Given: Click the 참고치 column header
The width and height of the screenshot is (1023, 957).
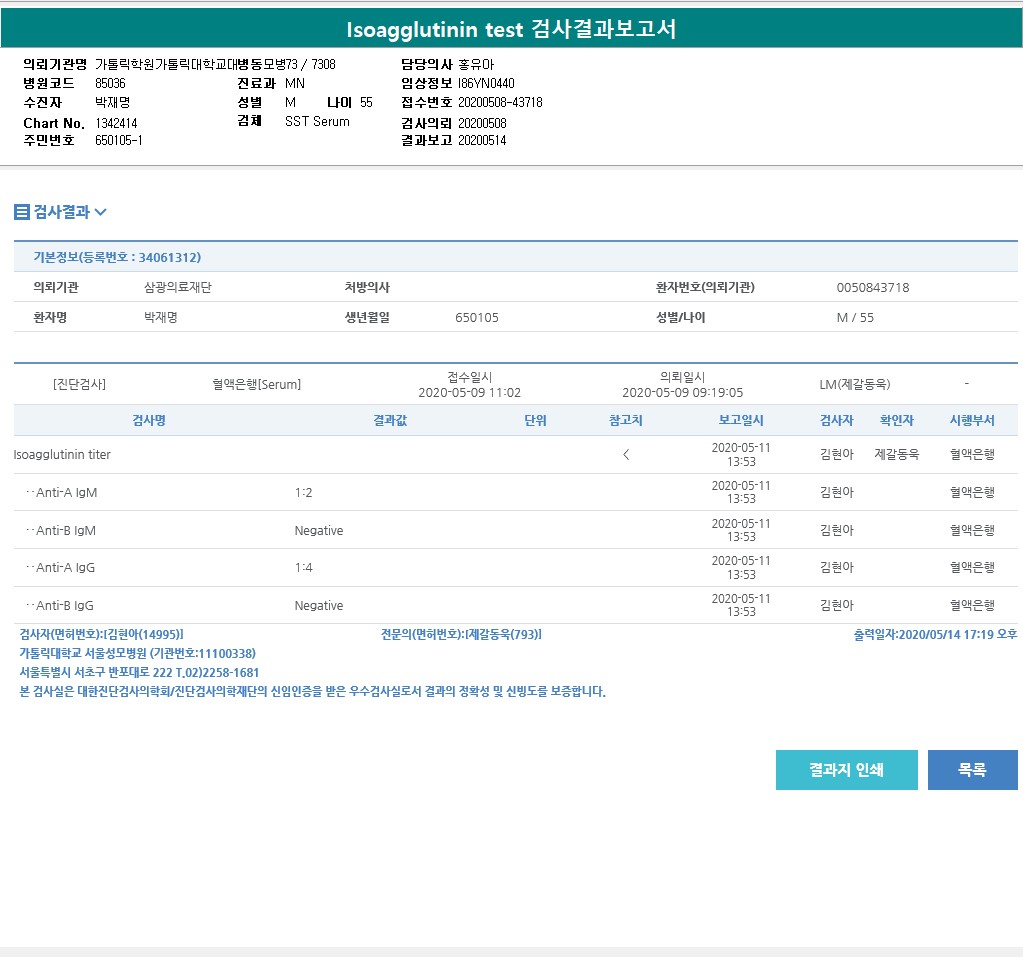Looking at the screenshot, I should click(626, 421).
